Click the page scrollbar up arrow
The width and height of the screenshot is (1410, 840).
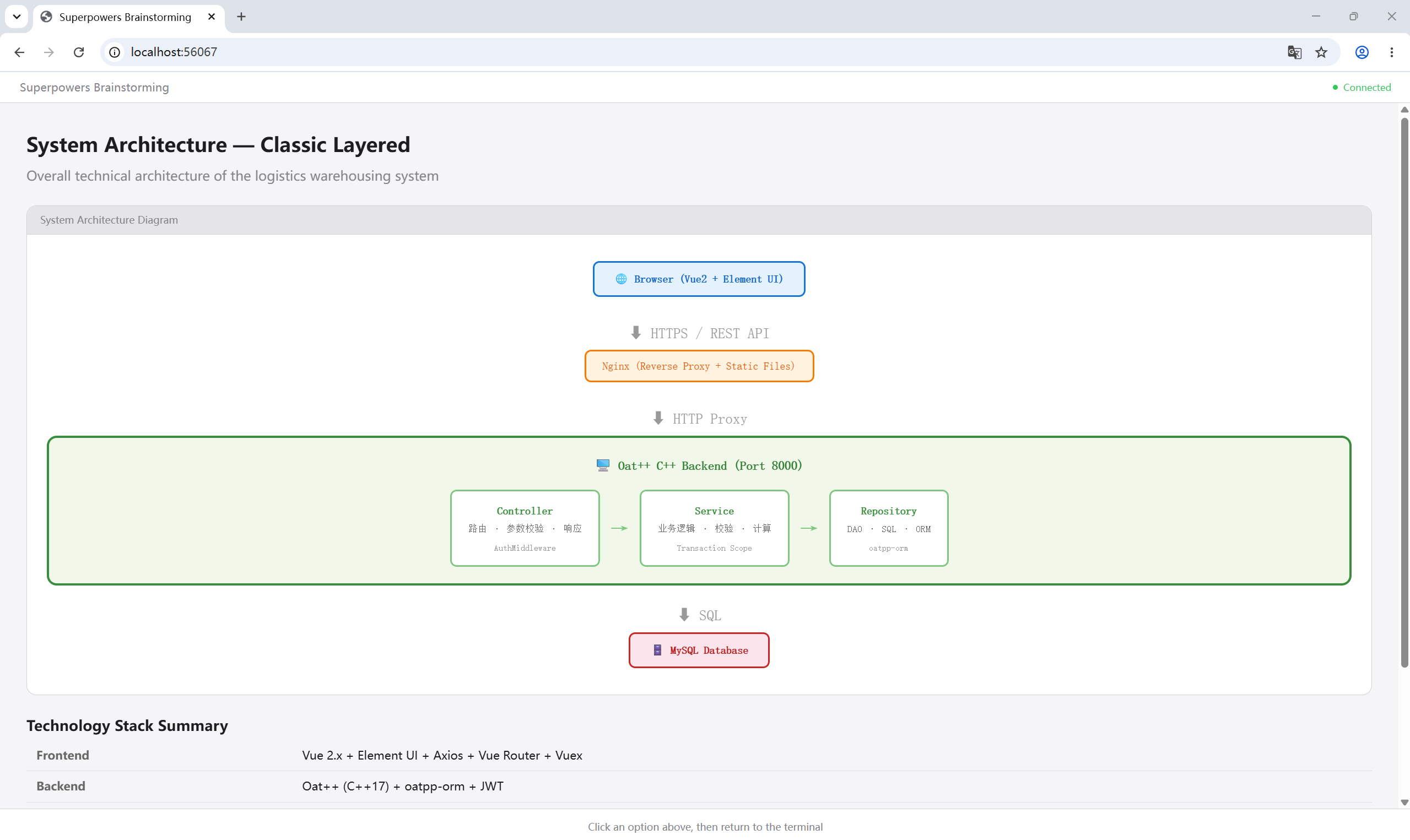[1404, 110]
